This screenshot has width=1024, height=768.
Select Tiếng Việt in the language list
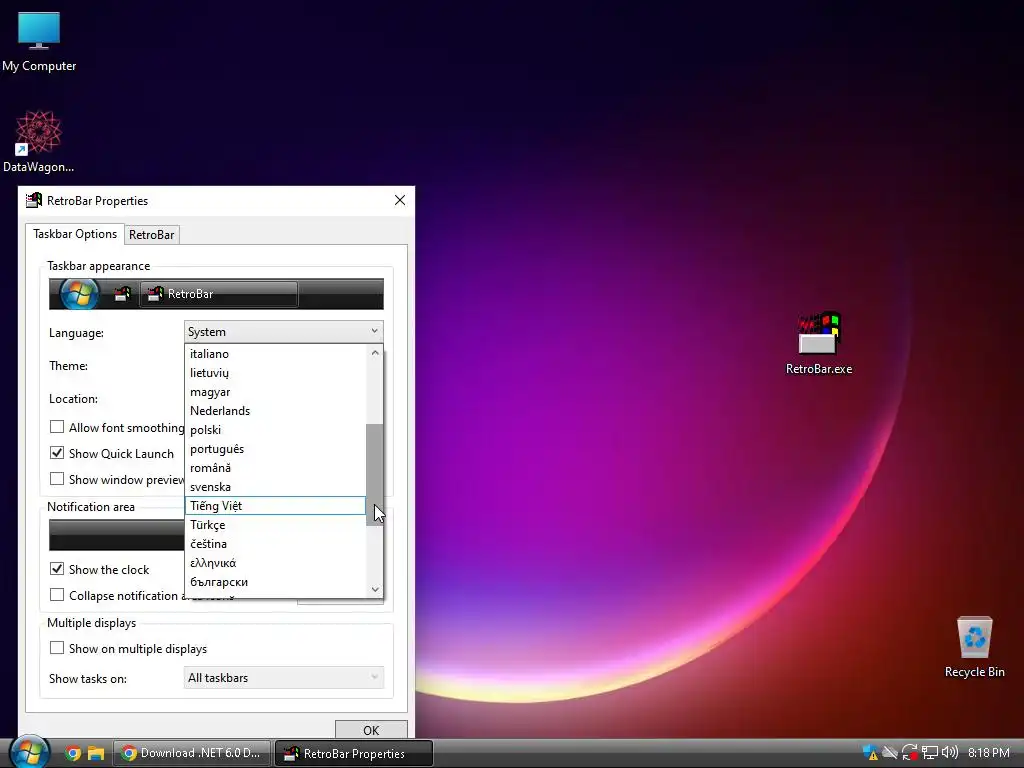click(x=275, y=505)
